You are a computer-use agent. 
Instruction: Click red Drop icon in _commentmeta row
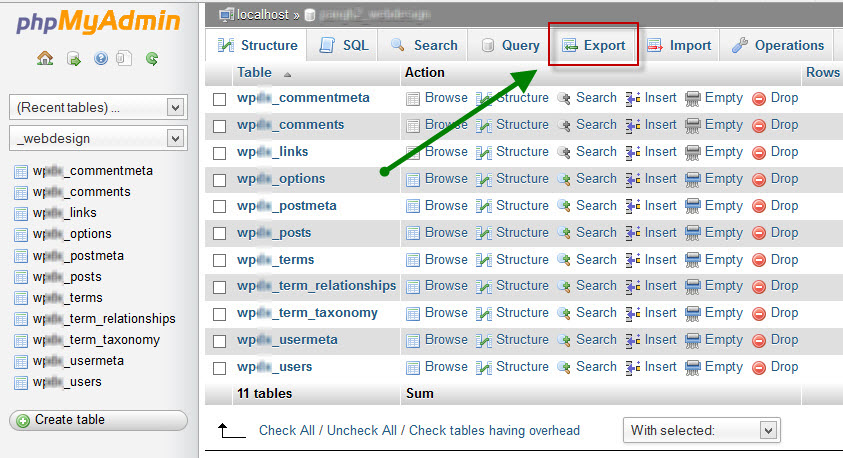(759, 99)
